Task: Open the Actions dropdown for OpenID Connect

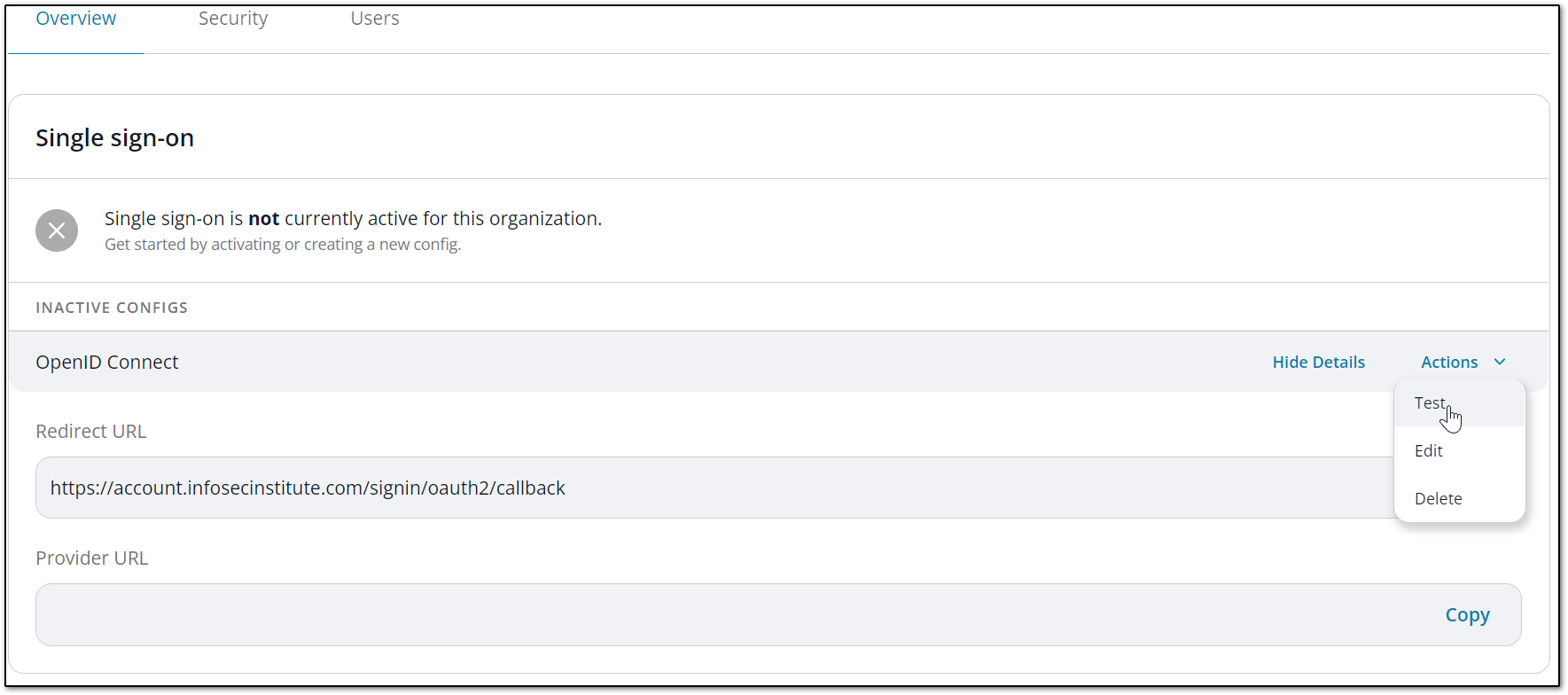Action: (1459, 362)
